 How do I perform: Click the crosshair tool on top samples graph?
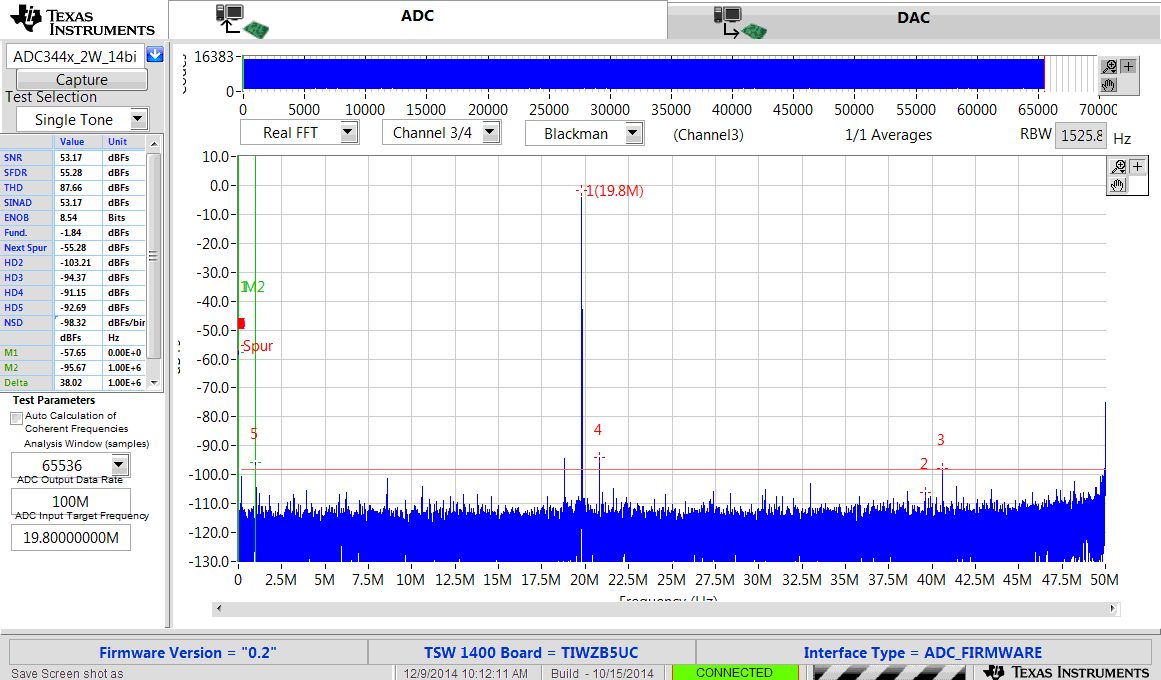click(1128, 67)
